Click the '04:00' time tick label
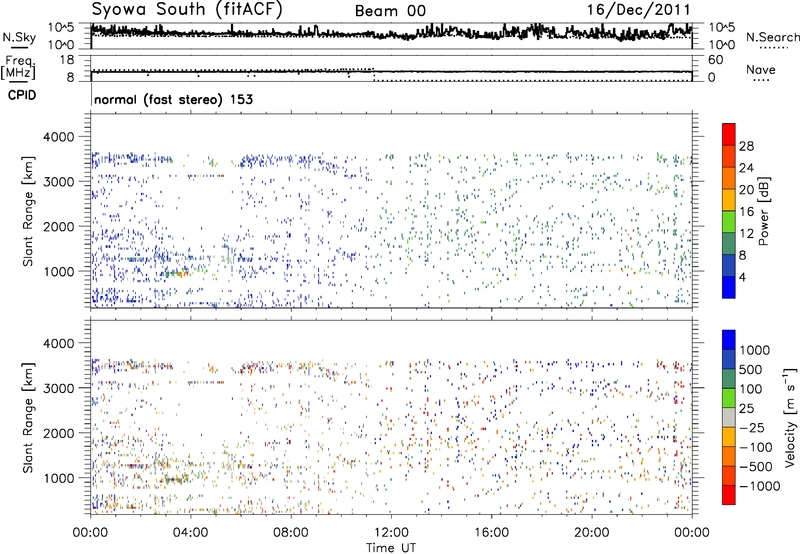Image resolution: width=800 pixels, height=554 pixels. pos(190,533)
